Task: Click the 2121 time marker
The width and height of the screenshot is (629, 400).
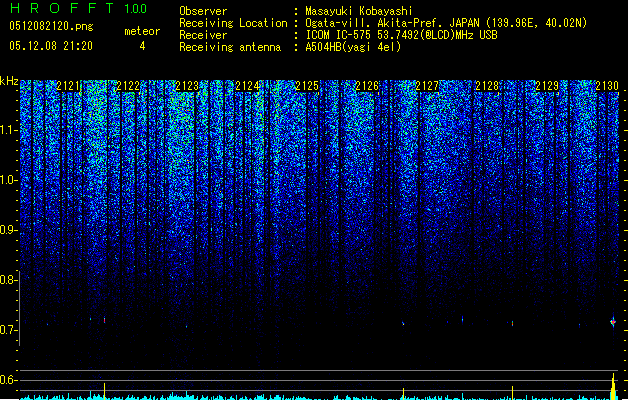Action: point(68,86)
